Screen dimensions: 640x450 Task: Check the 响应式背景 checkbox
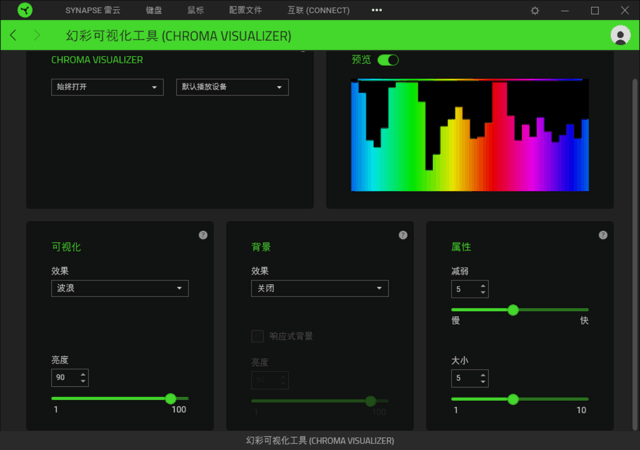[257, 336]
